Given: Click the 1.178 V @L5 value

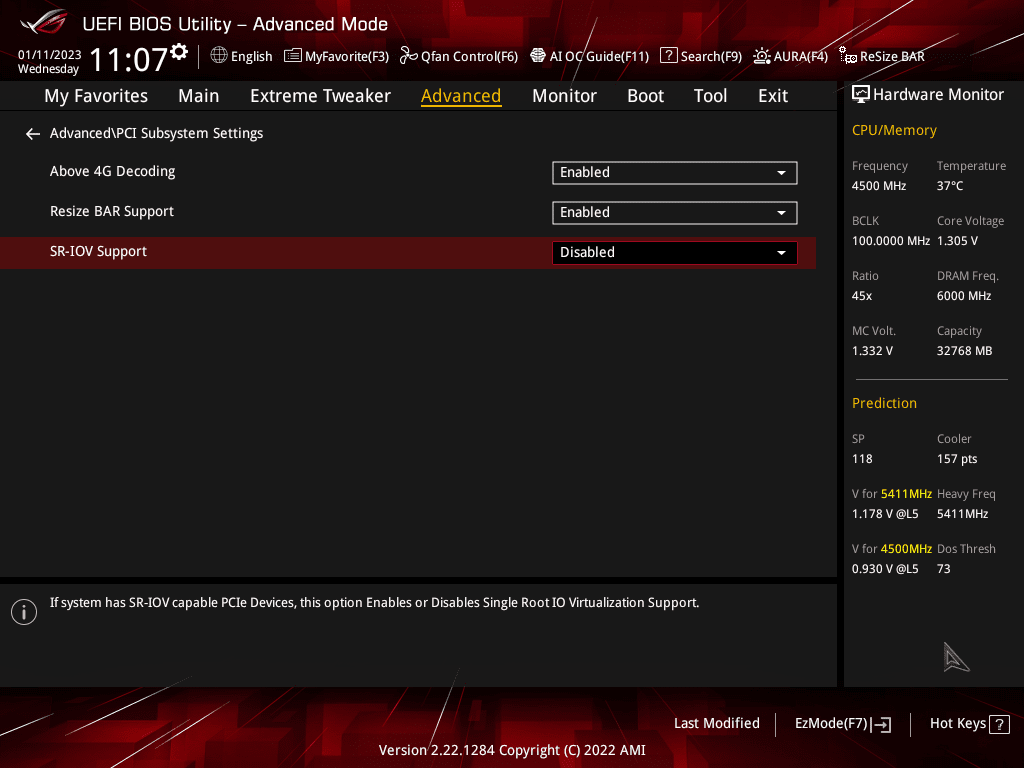Looking at the screenshot, I should point(885,514).
